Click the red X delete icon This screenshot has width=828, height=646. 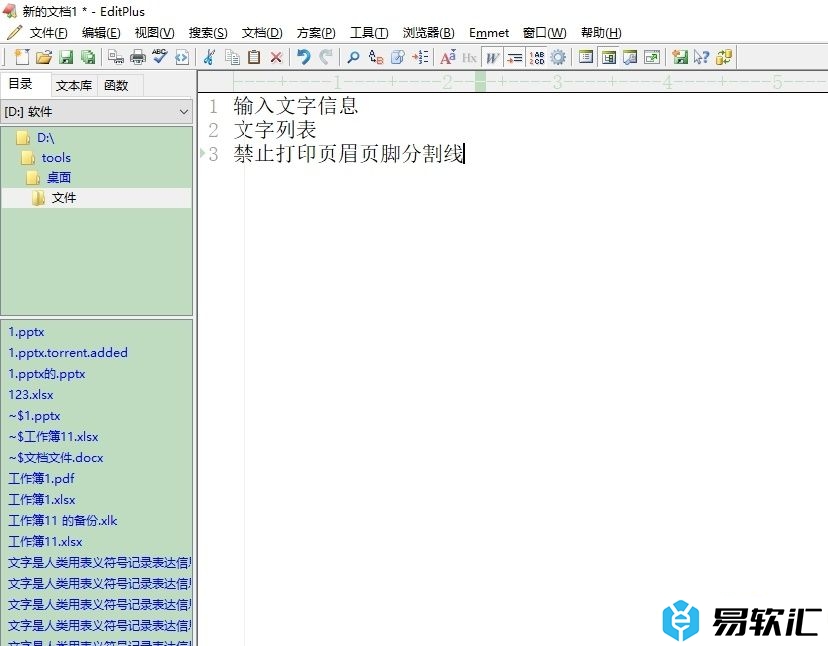276,57
